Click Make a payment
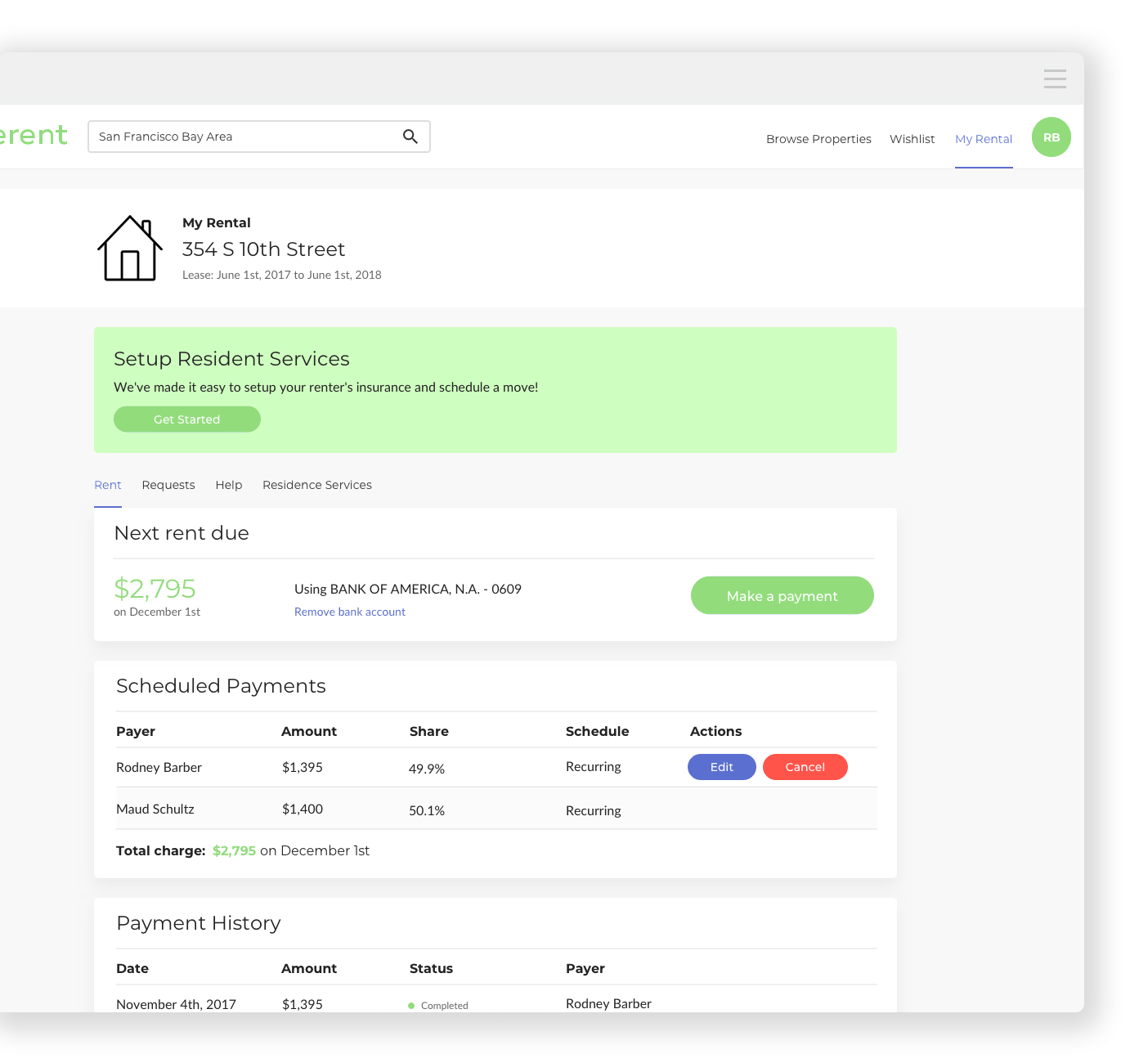Viewport: 1148px width, 1063px height. (x=783, y=595)
